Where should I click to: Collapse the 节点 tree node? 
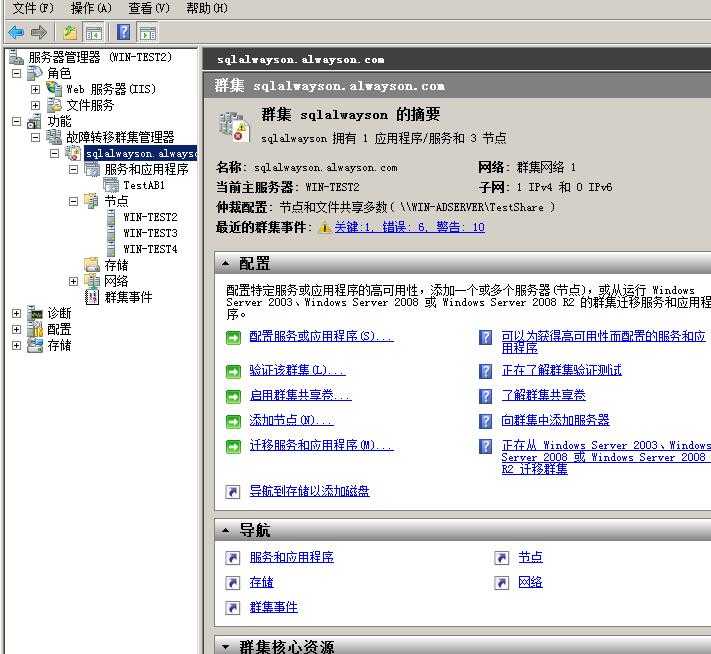[73, 201]
